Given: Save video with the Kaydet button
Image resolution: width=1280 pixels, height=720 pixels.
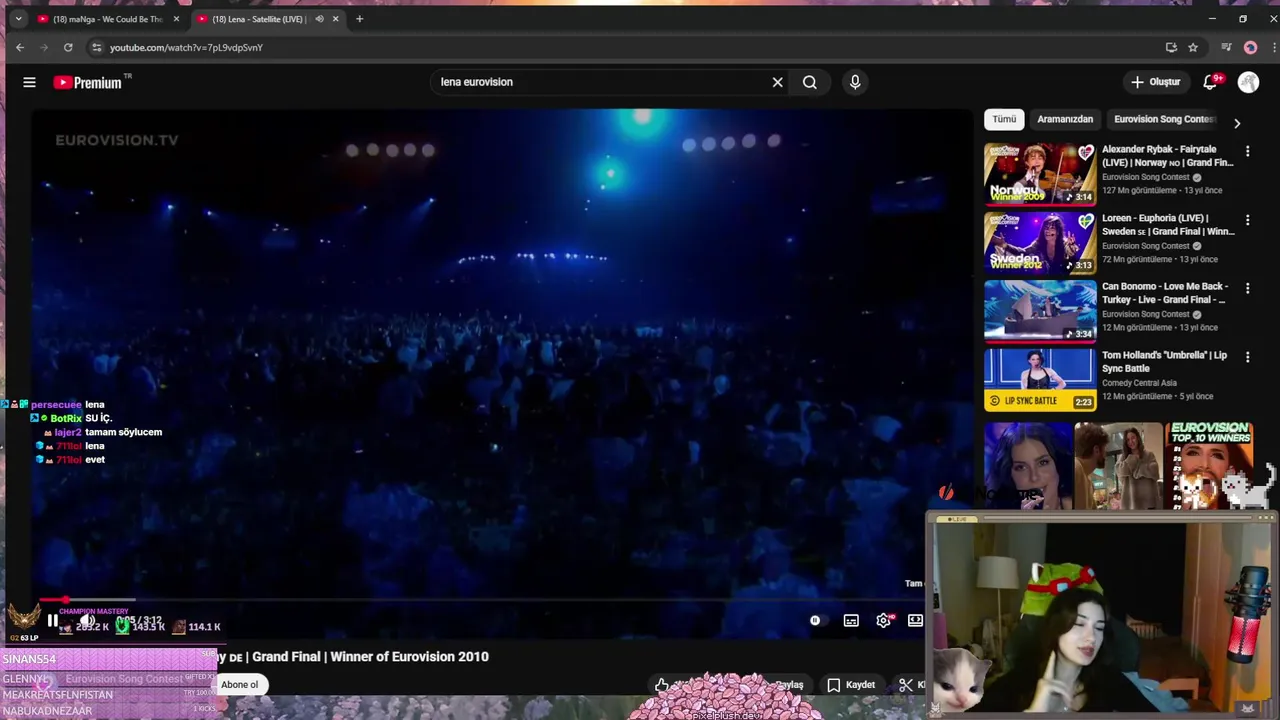Looking at the screenshot, I should click(x=851, y=685).
